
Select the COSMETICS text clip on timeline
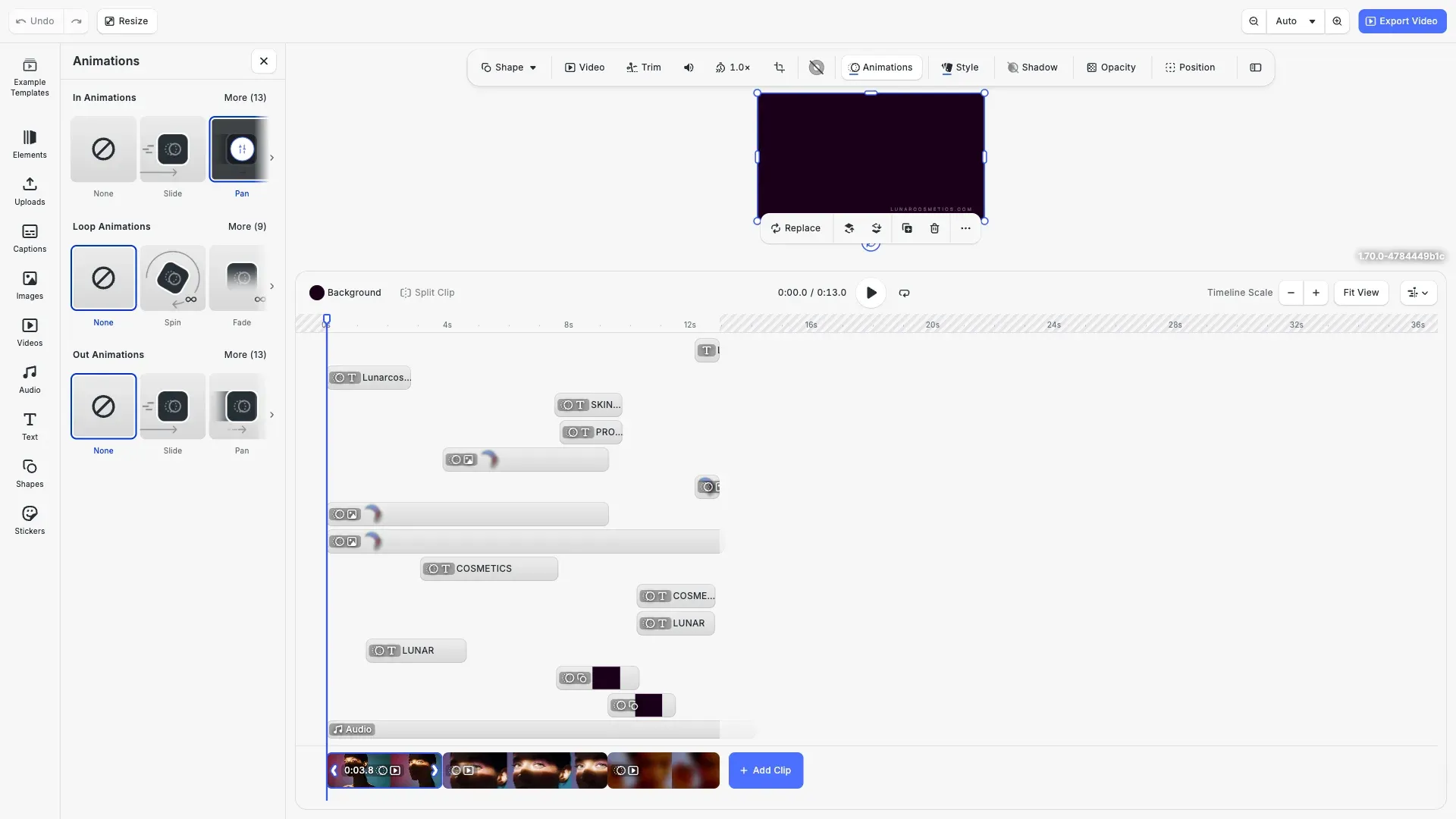pos(488,568)
